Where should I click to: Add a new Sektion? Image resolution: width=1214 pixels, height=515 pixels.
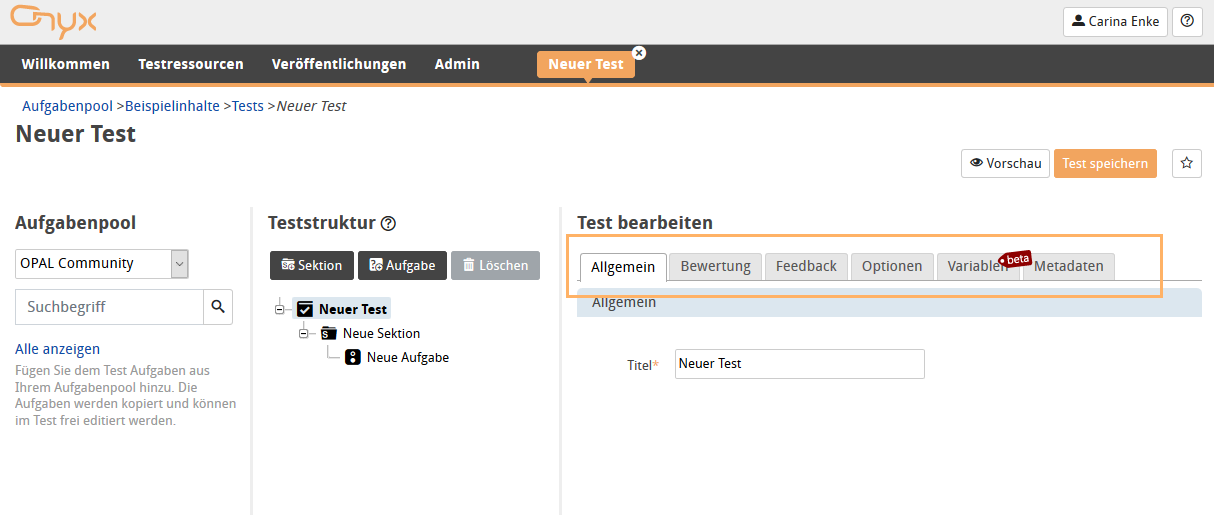312,265
